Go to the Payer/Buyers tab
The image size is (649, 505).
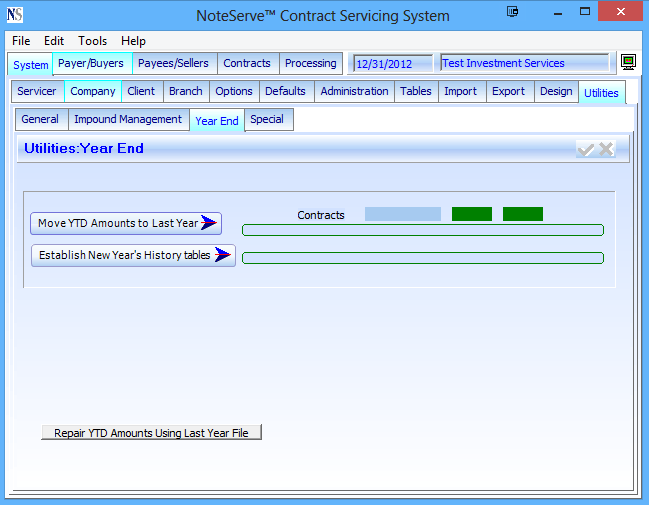[91, 63]
